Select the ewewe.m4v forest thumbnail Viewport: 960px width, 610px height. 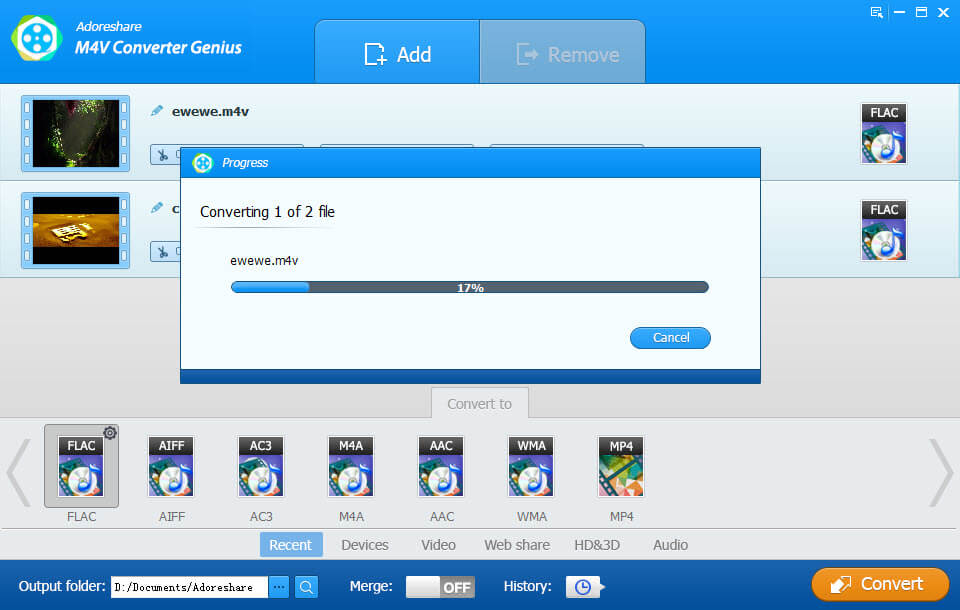point(75,134)
